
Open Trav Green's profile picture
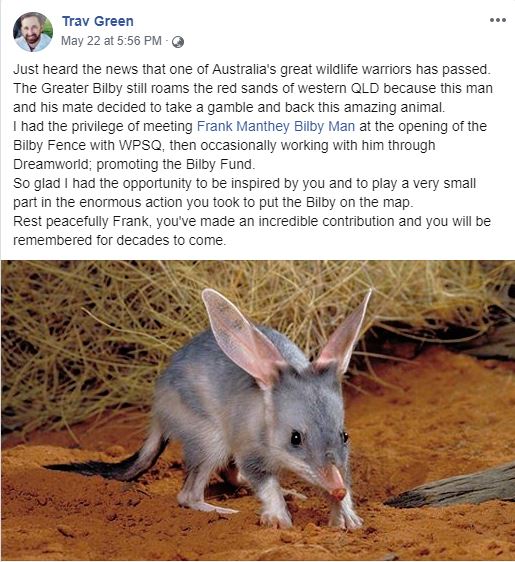tap(33, 32)
